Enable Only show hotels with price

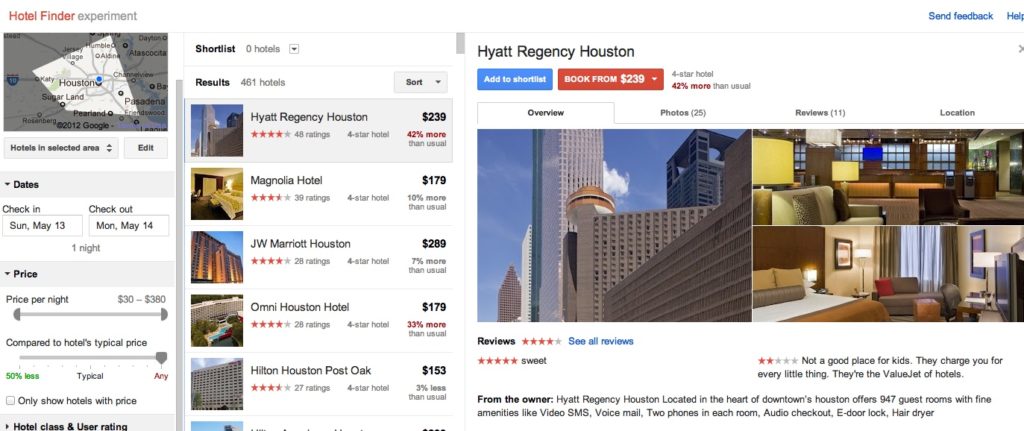[10, 401]
